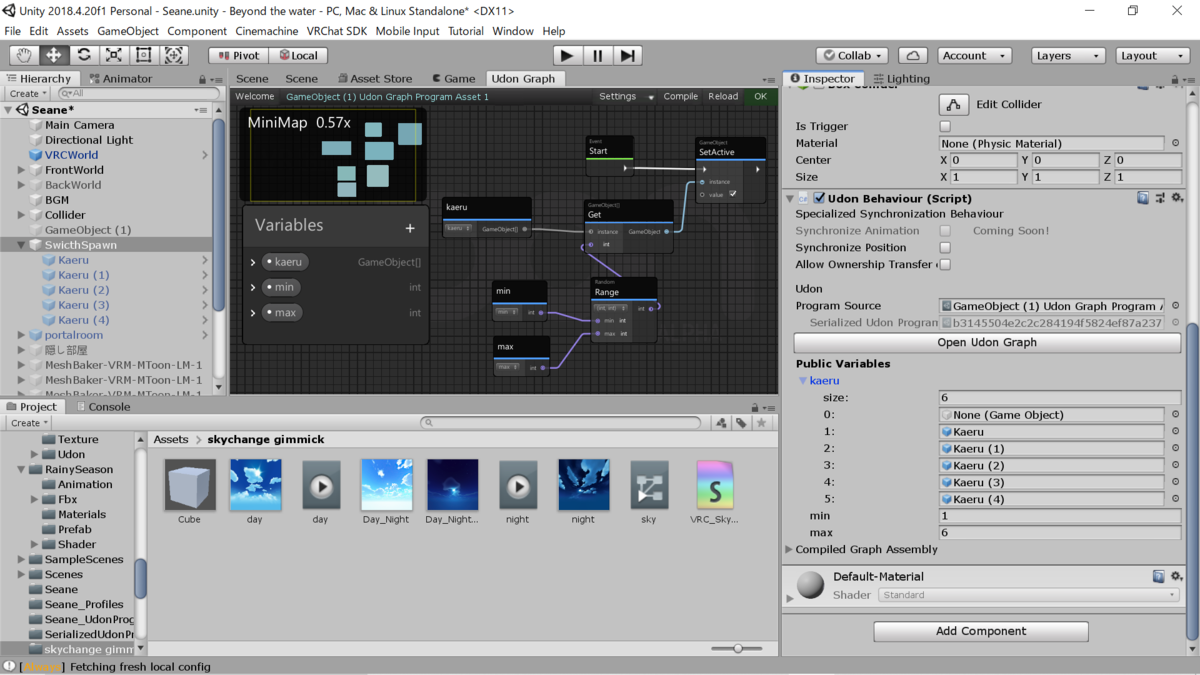Viewport: 1200px width, 675px height.
Task: Click the favorites star filter icon
Action: tap(761, 423)
